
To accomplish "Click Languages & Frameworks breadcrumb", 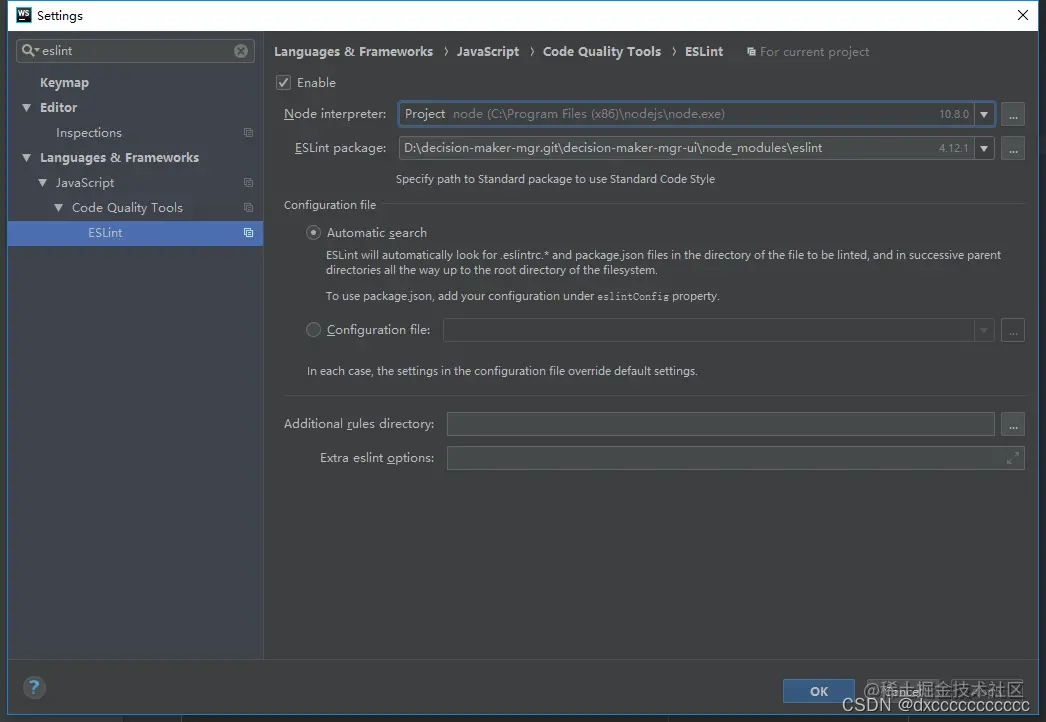I will [354, 51].
